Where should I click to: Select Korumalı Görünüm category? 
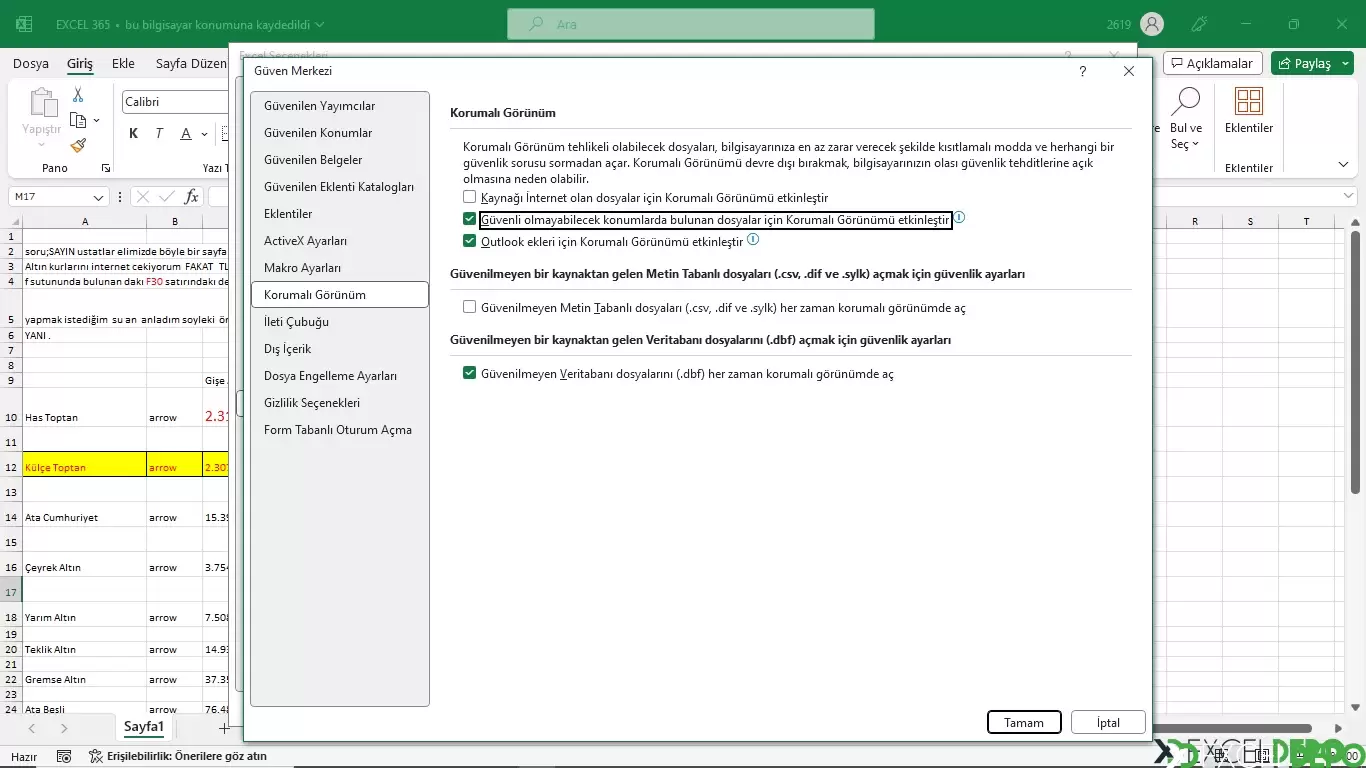tap(340, 295)
